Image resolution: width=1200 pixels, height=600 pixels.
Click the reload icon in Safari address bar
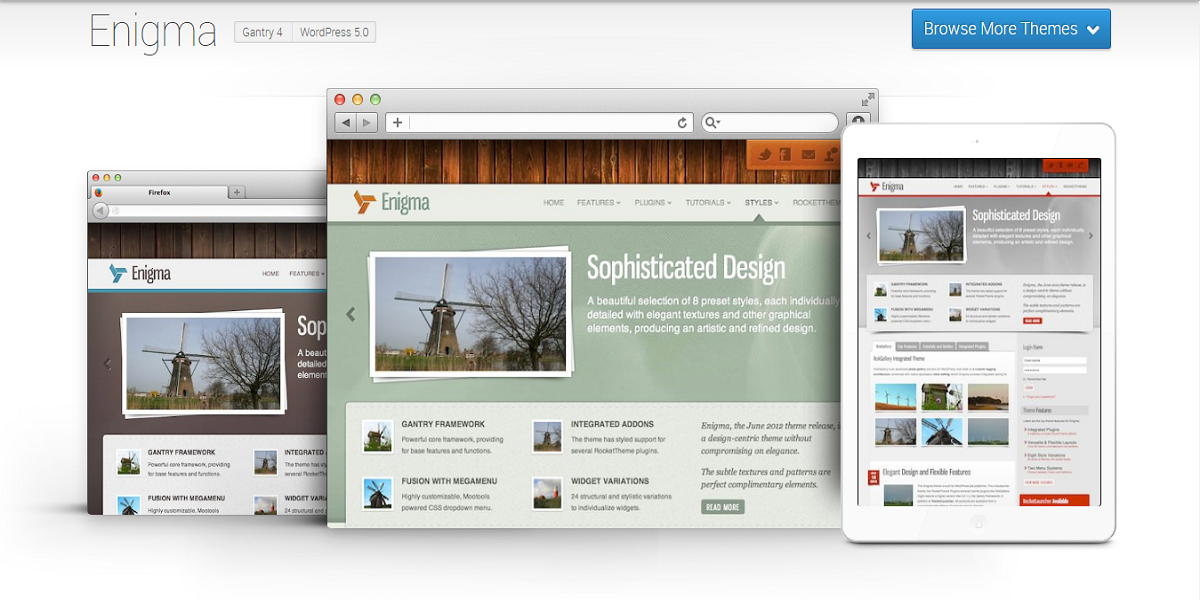point(683,123)
